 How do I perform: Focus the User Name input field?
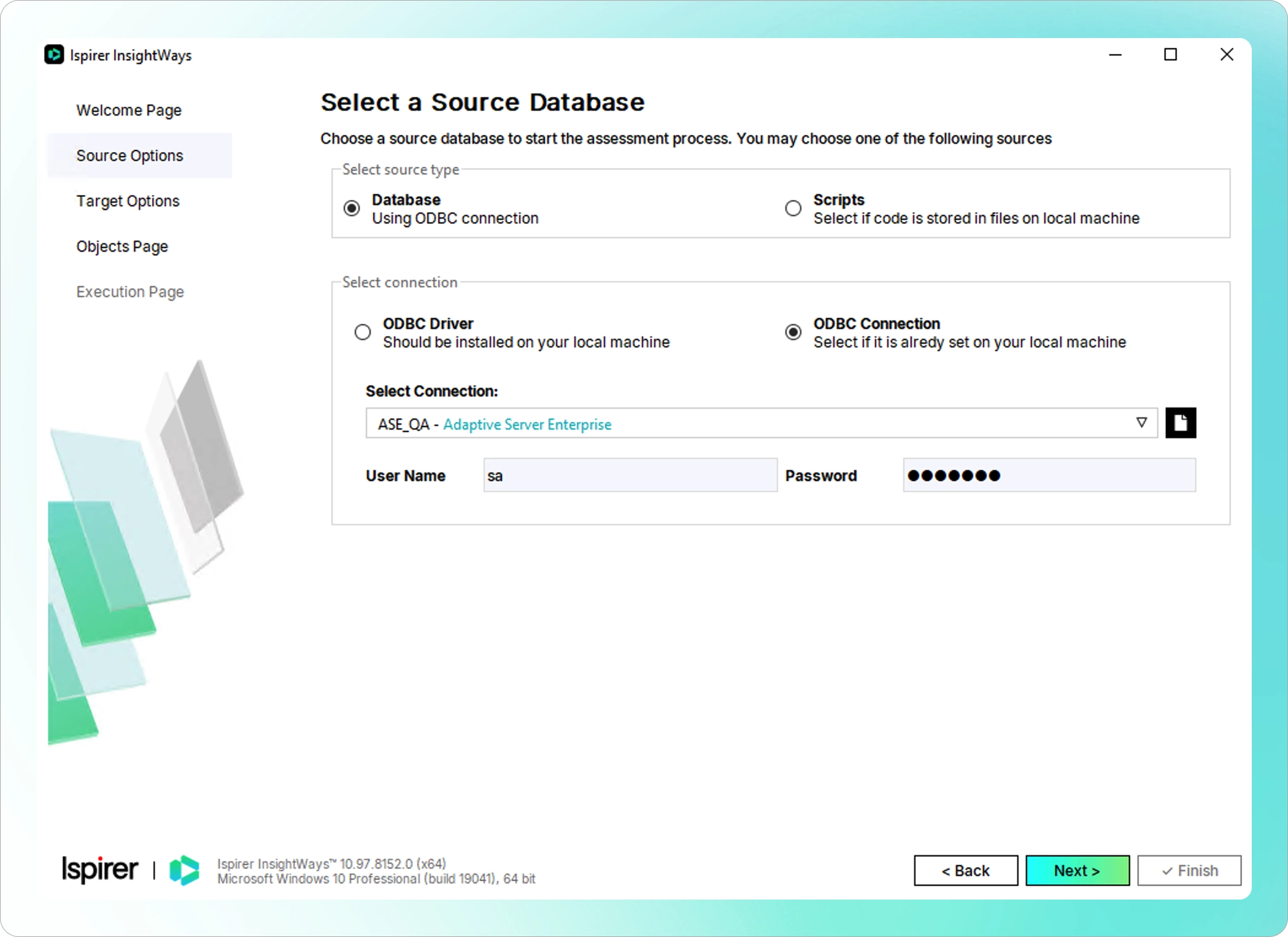tap(630, 476)
